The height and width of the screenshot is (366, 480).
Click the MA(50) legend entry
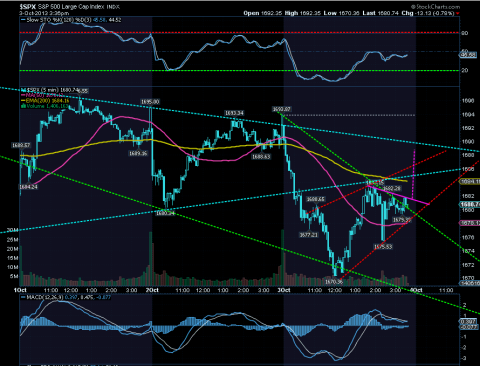pos(42,95)
